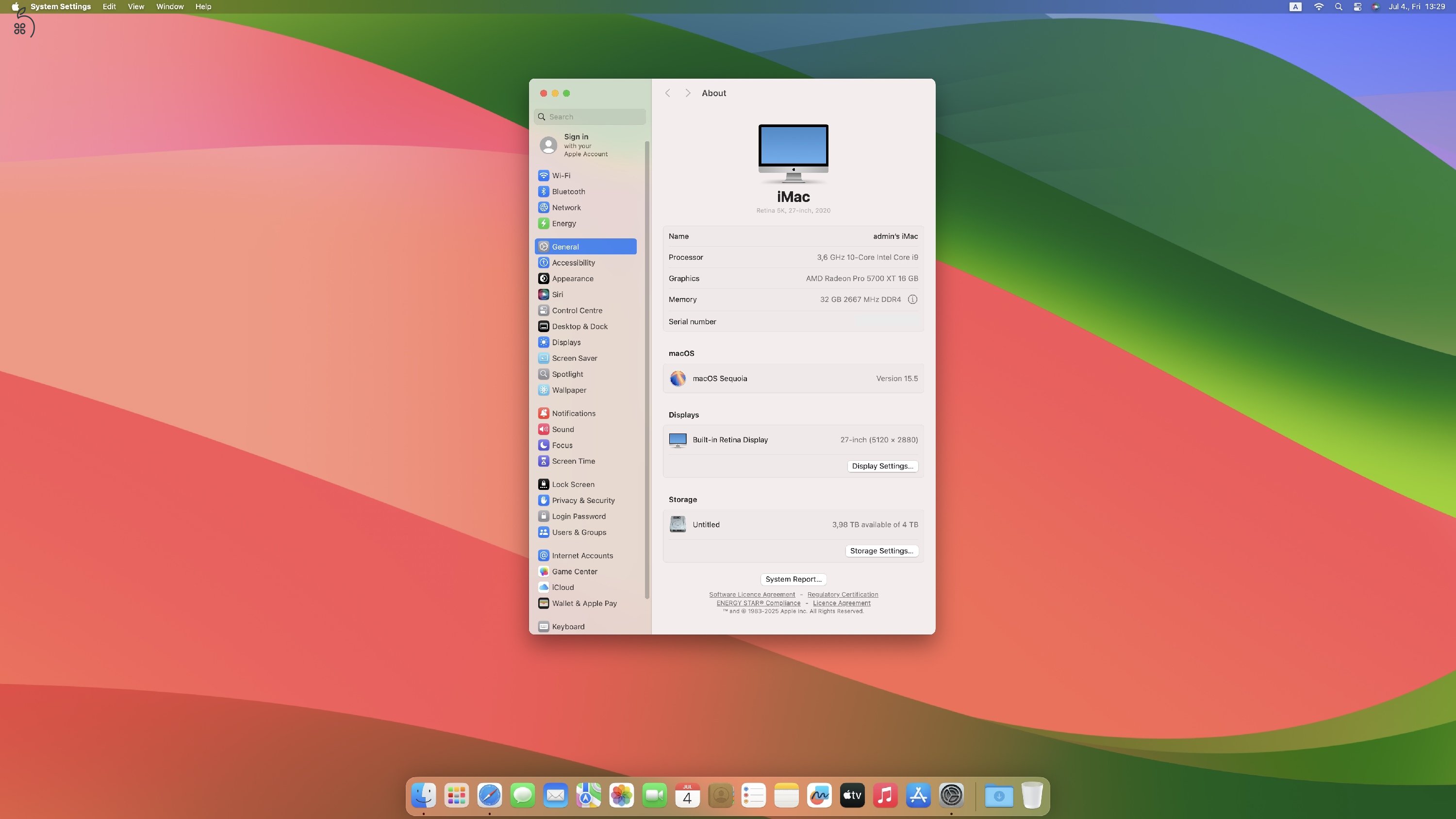The height and width of the screenshot is (819, 1456).
Task: Click the macOS Sequoia row
Action: pos(793,379)
